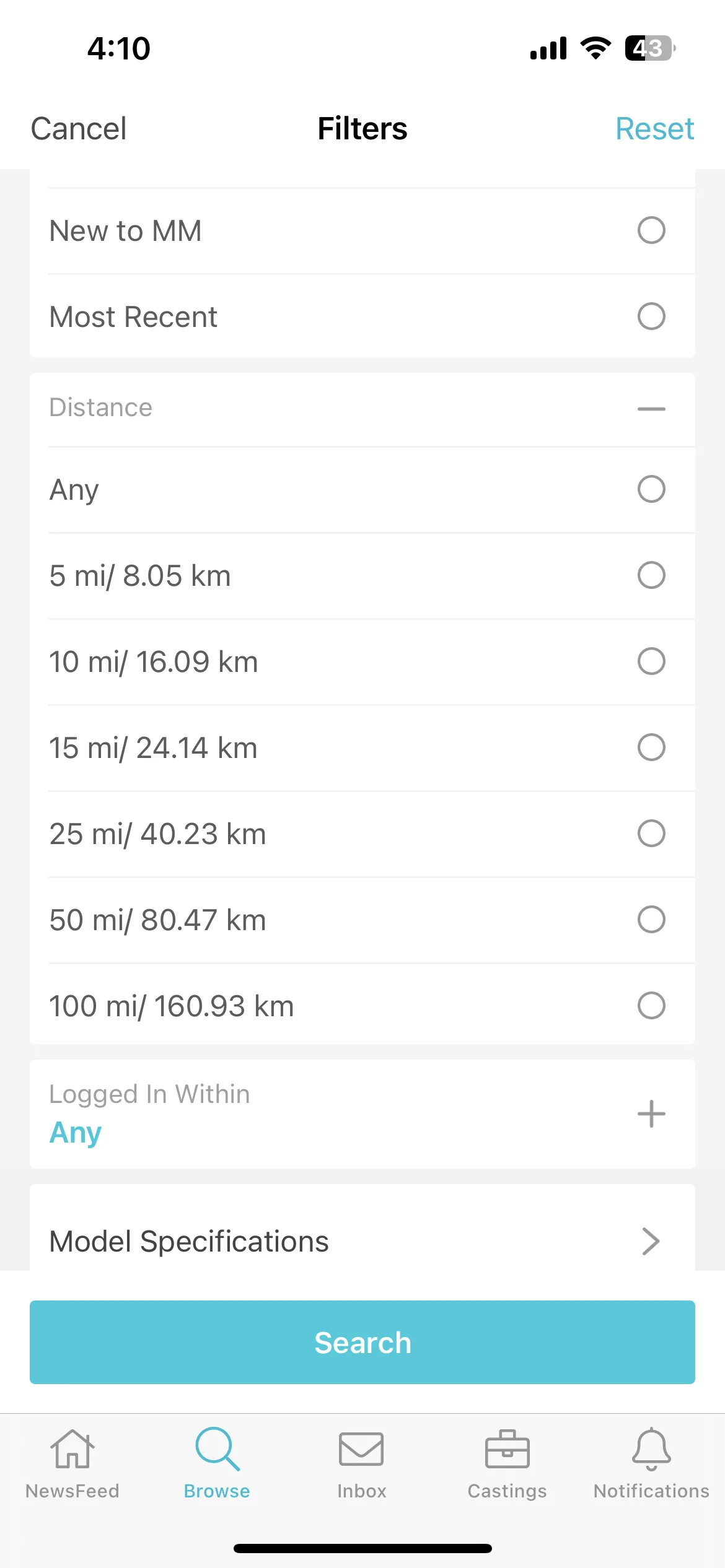Open the NewsFeed home icon

click(72, 1449)
